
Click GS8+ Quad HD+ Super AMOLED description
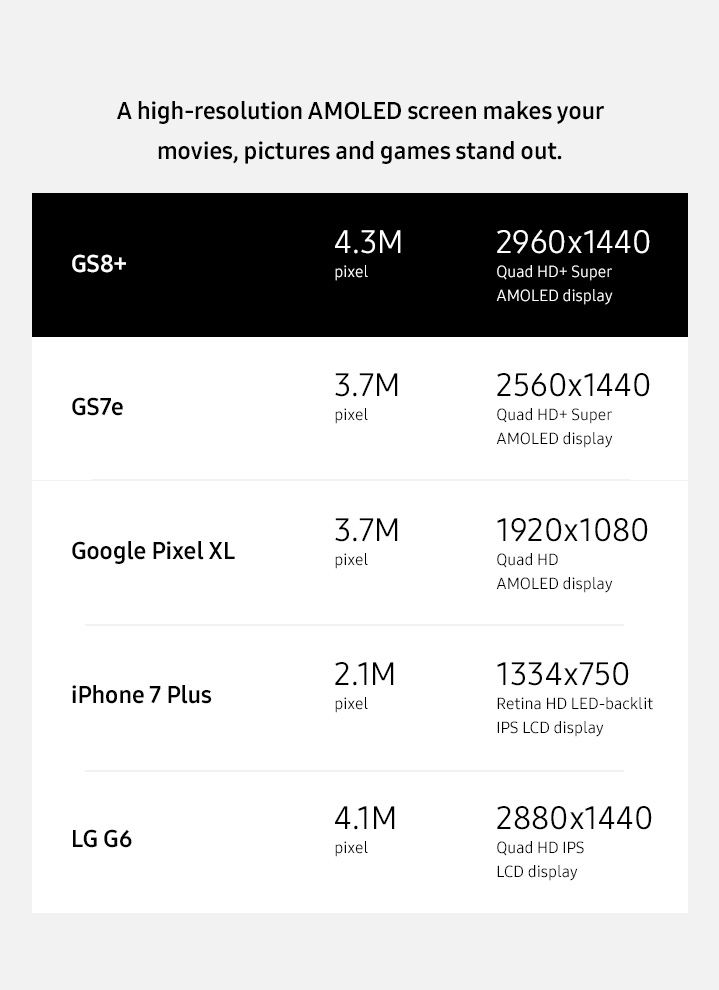tap(554, 283)
